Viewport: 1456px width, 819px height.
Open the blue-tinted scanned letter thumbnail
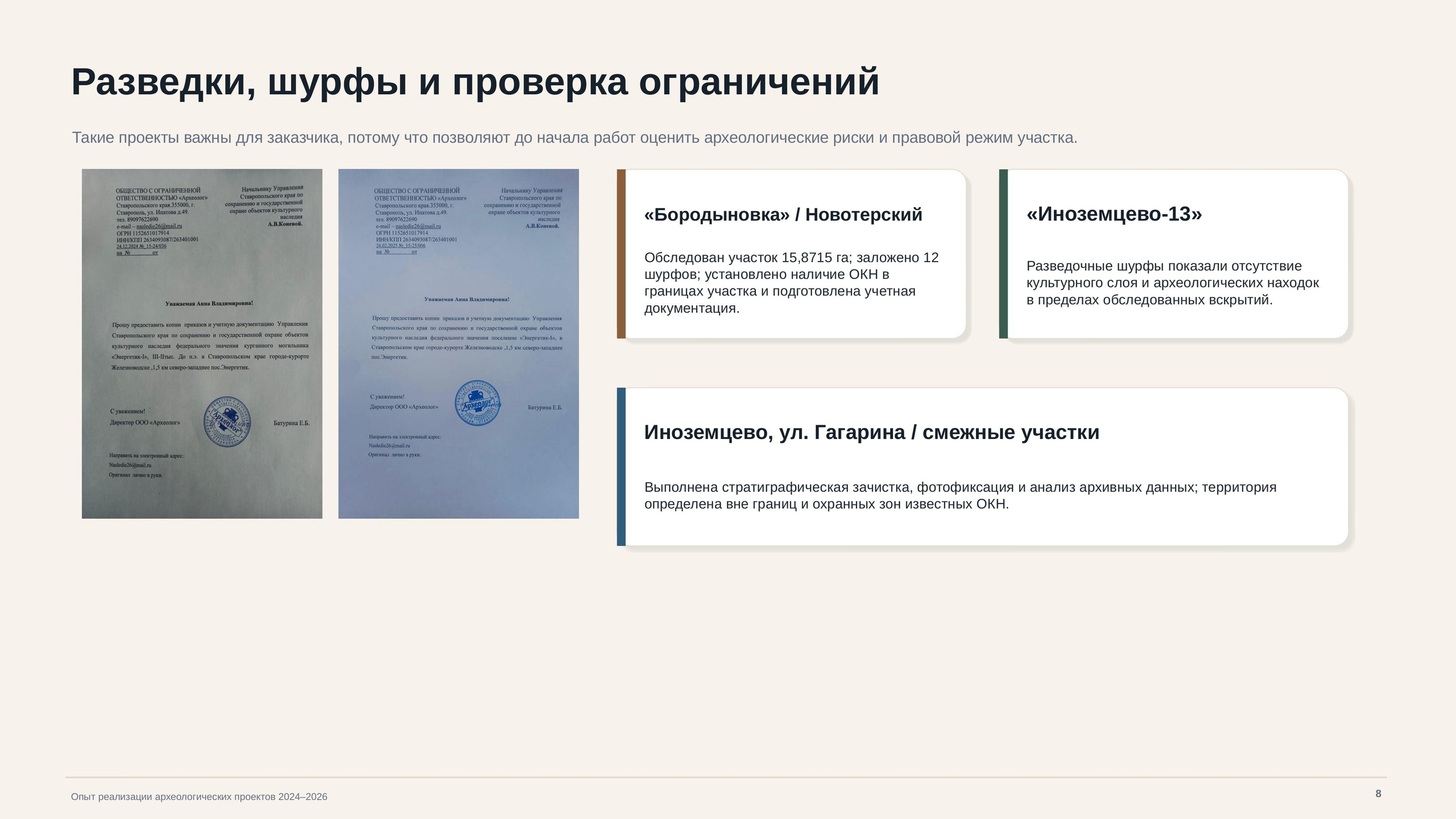(458, 344)
